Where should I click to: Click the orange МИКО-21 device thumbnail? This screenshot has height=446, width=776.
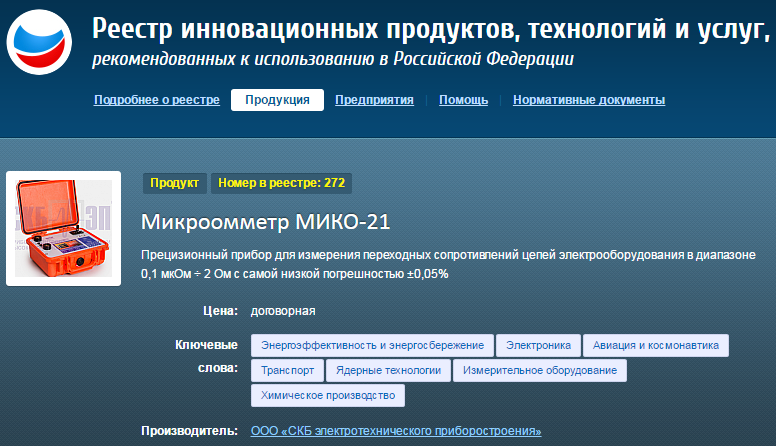click(63, 229)
